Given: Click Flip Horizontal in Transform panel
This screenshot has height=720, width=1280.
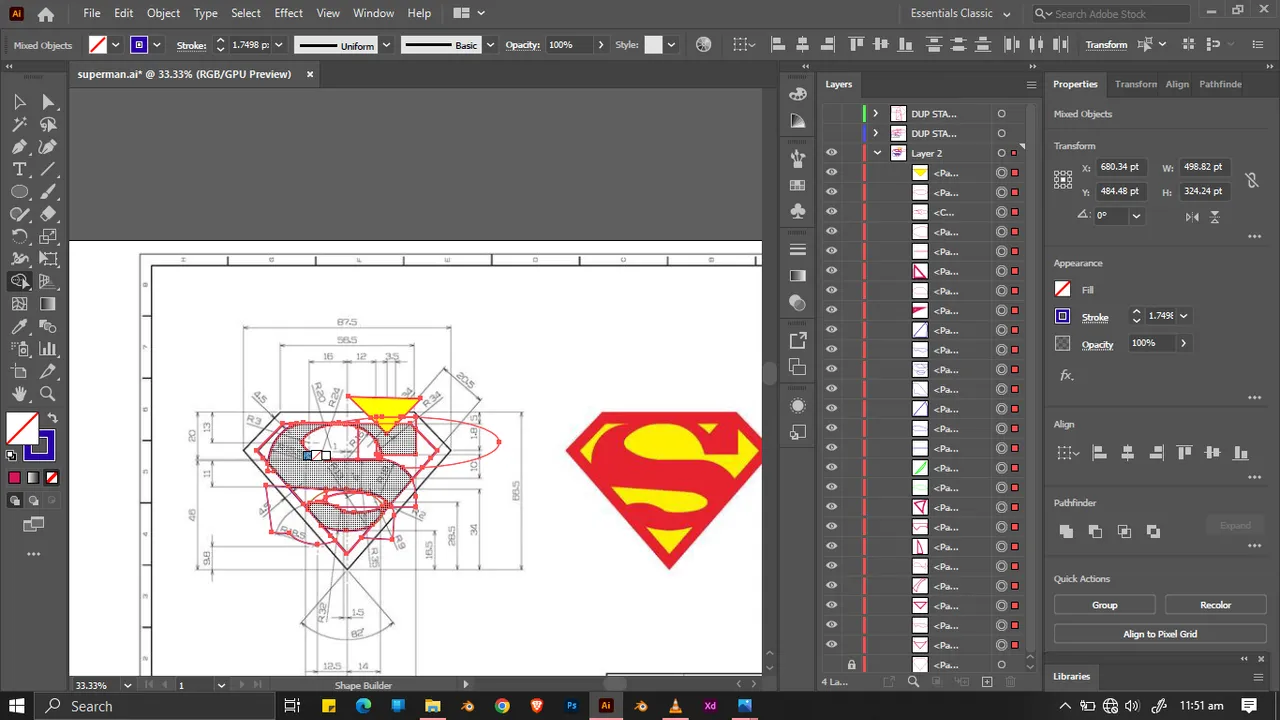Looking at the screenshot, I should coord(1192,216).
